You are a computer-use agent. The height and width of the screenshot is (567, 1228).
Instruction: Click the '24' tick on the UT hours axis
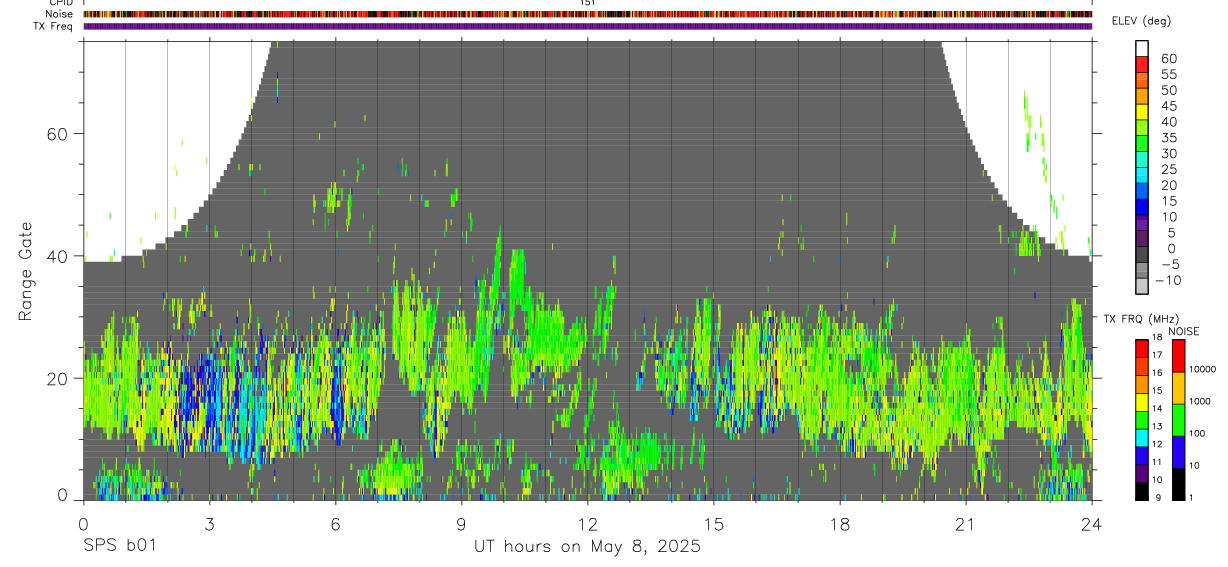[1091, 523]
